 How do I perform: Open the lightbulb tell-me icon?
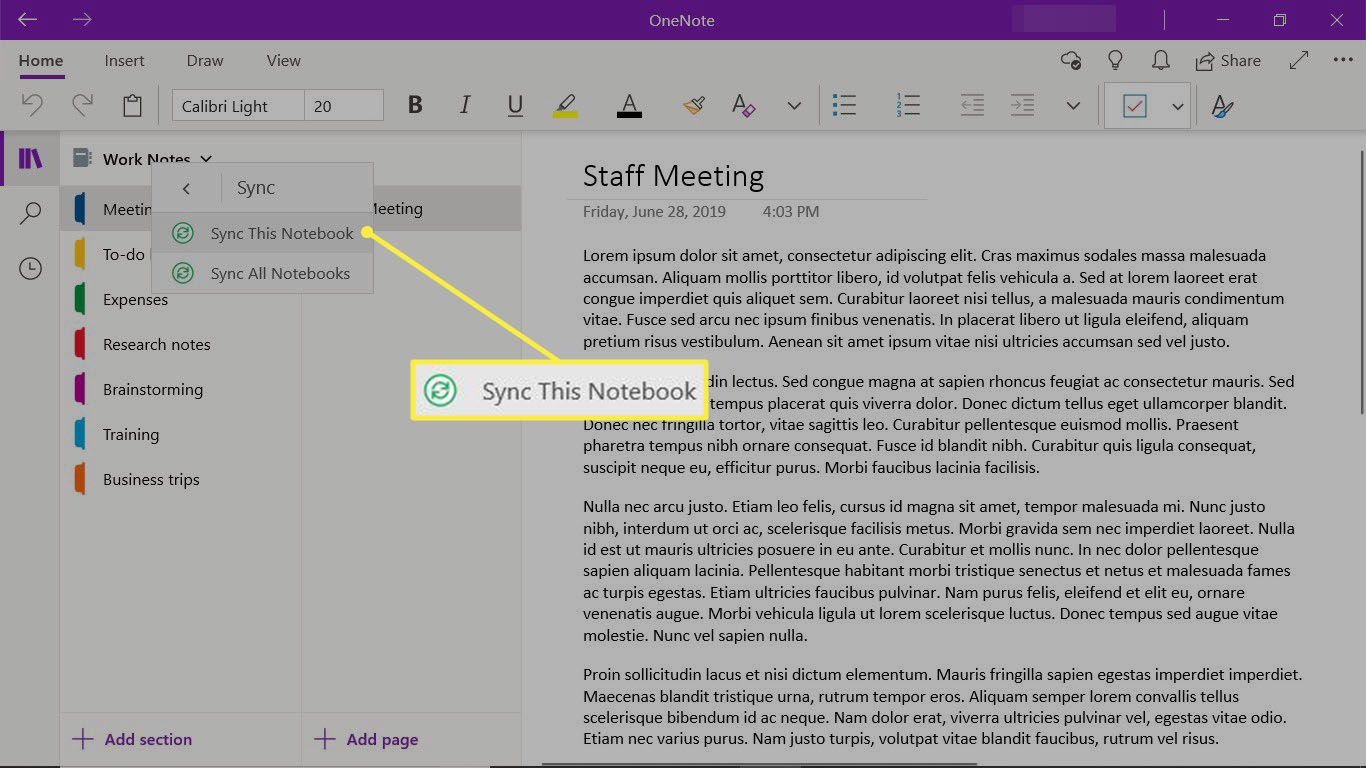coord(1115,61)
